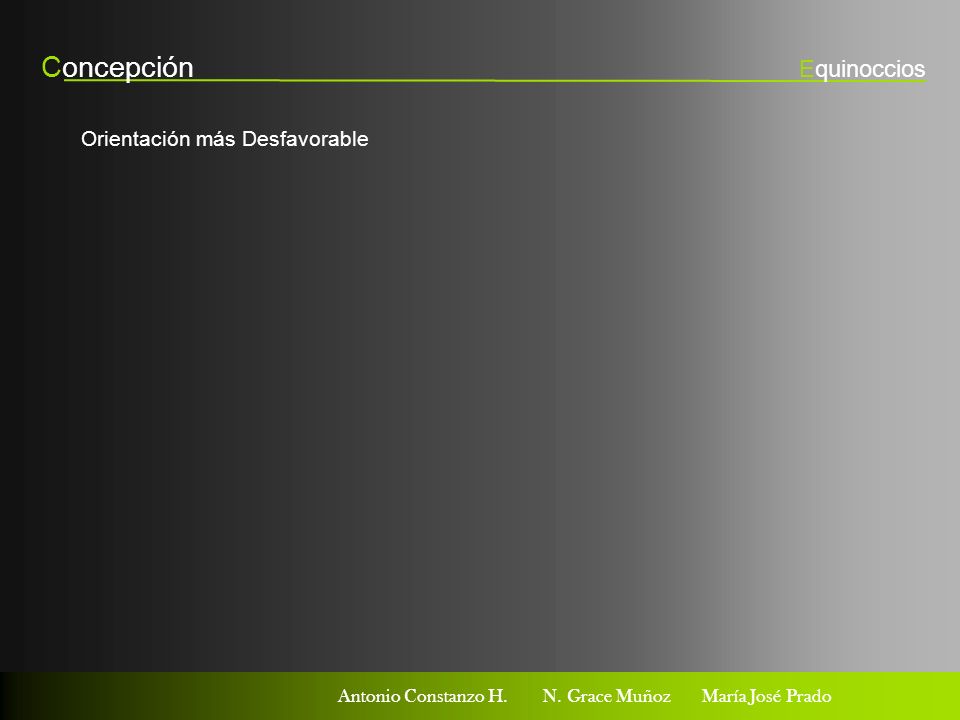Click the 'Equinoccios' heading text

pyautogui.click(x=862, y=69)
